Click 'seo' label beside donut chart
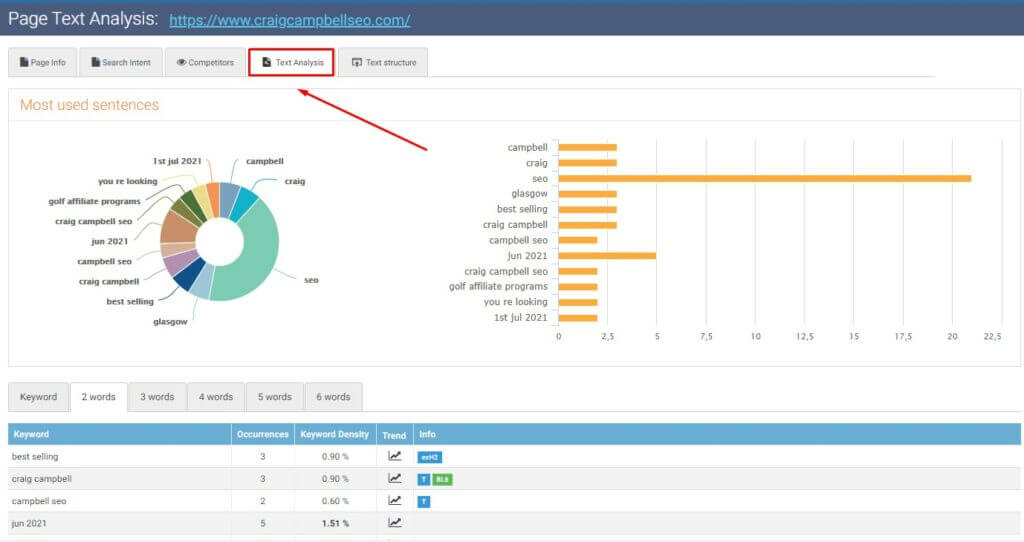The height and width of the screenshot is (542, 1024). click(312, 280)
